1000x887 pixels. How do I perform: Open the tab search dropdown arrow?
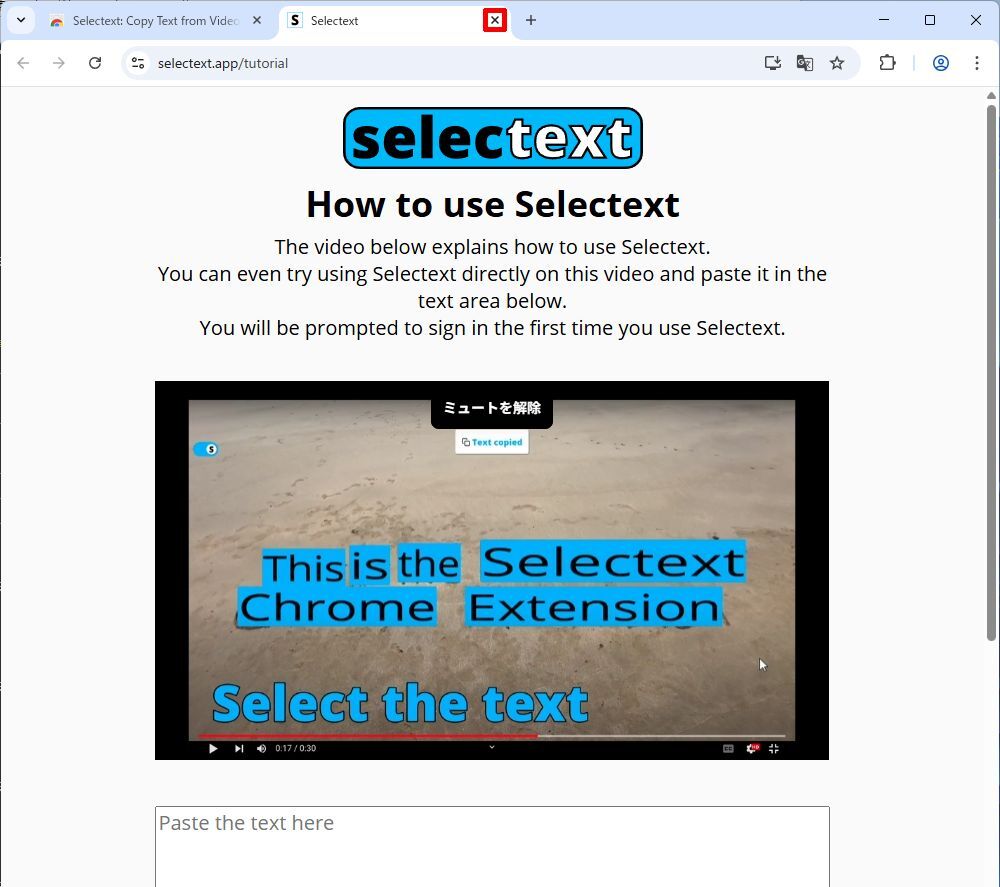[21, 20]
